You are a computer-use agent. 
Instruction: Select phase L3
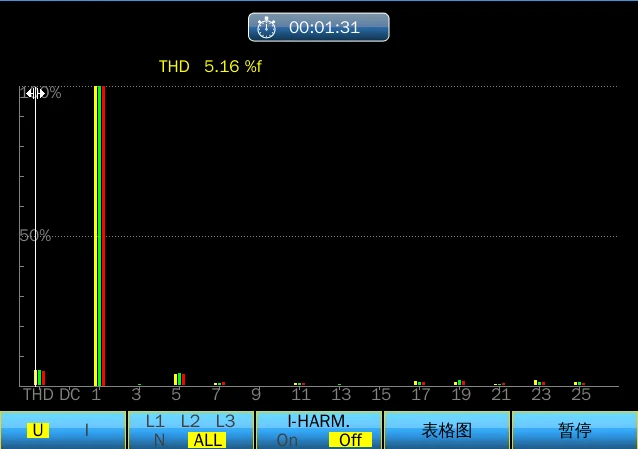(x=225, y=421)
